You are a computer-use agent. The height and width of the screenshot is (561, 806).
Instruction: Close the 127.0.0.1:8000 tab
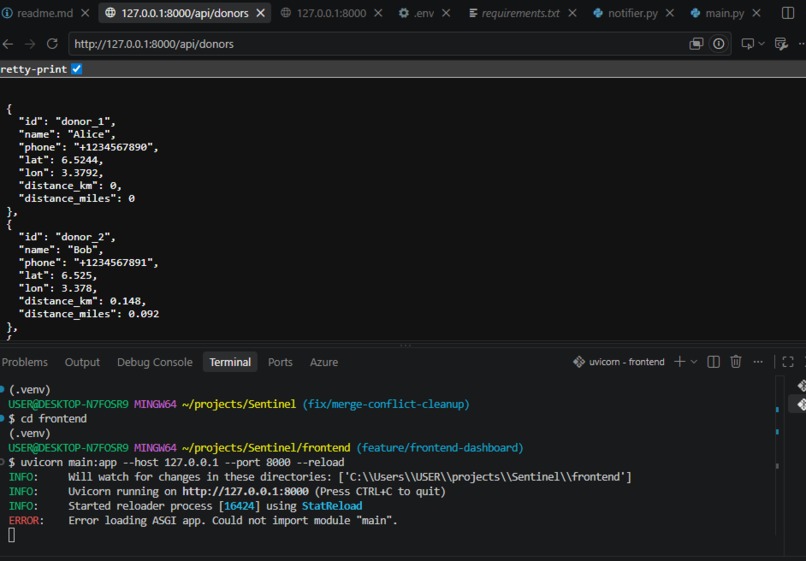(378, 13)
